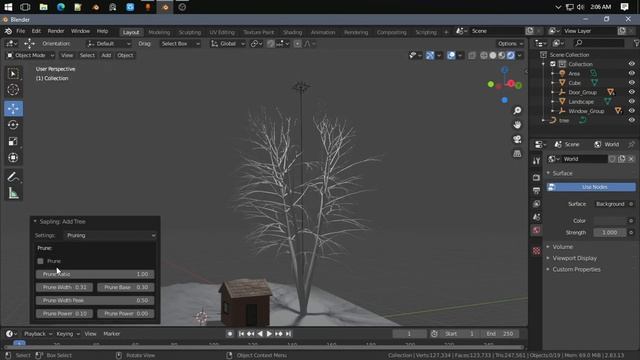Screen dimensions: 640x360
Task: Hide the Landscape object
Action: [631, 102]
